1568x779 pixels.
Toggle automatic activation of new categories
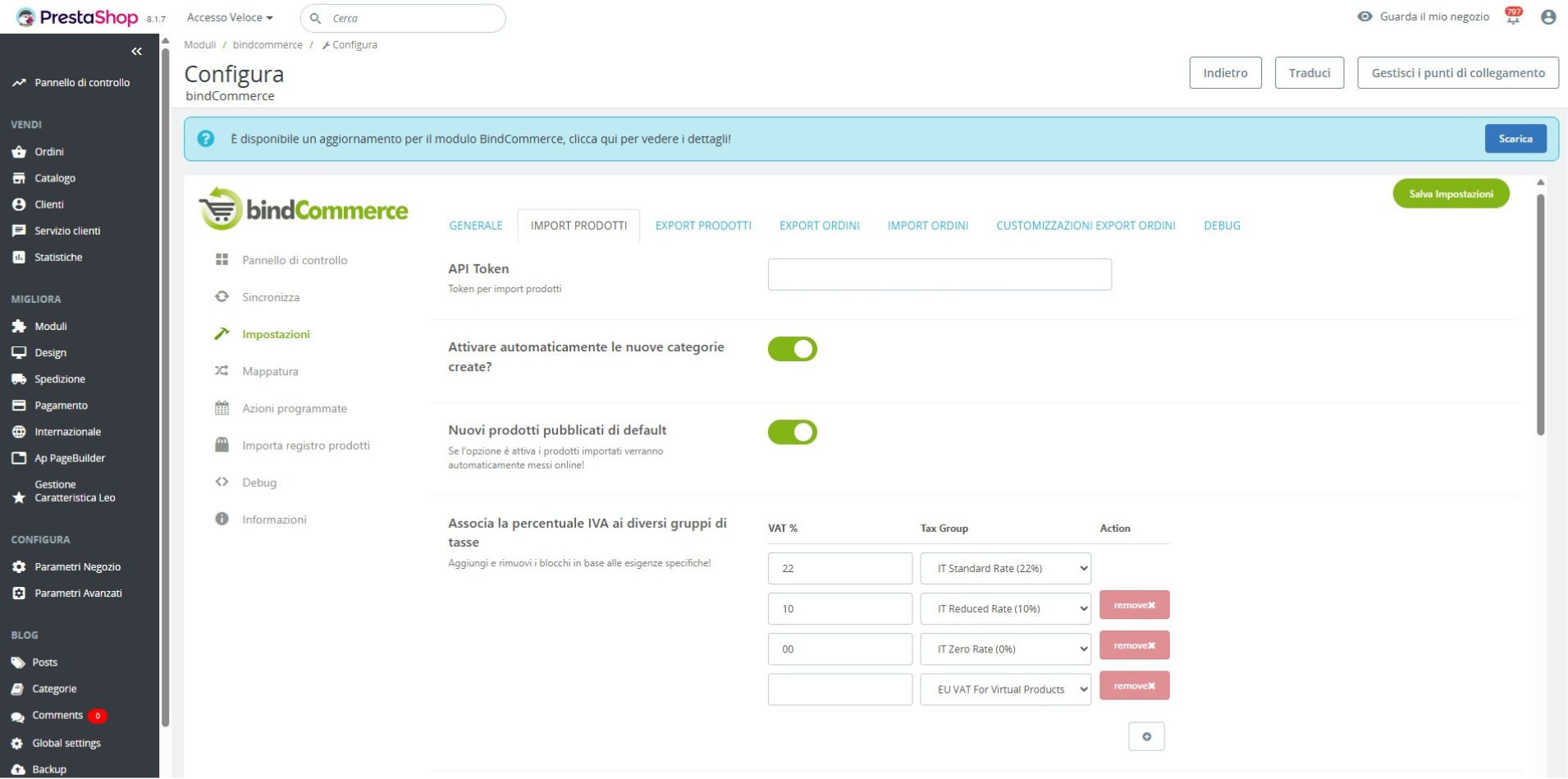point(792,349)
